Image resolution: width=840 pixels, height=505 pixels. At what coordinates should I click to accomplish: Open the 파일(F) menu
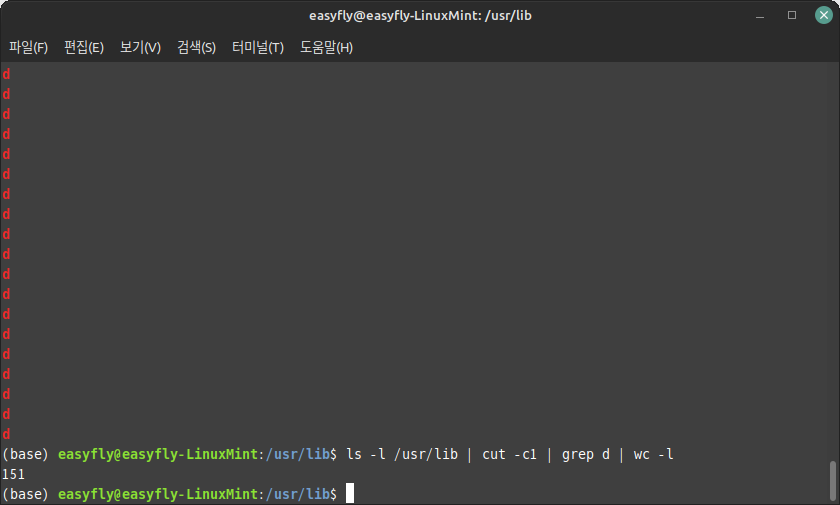28,48
